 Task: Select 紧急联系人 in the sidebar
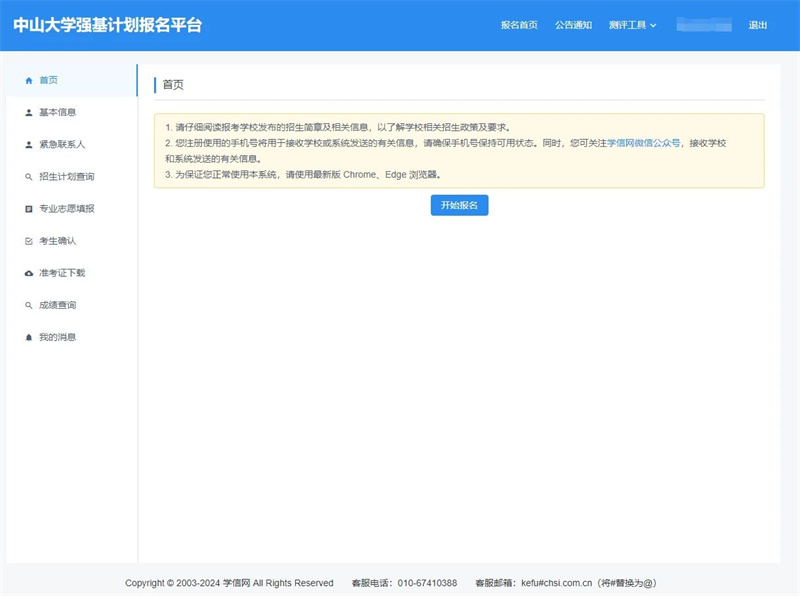click(71, 144)
